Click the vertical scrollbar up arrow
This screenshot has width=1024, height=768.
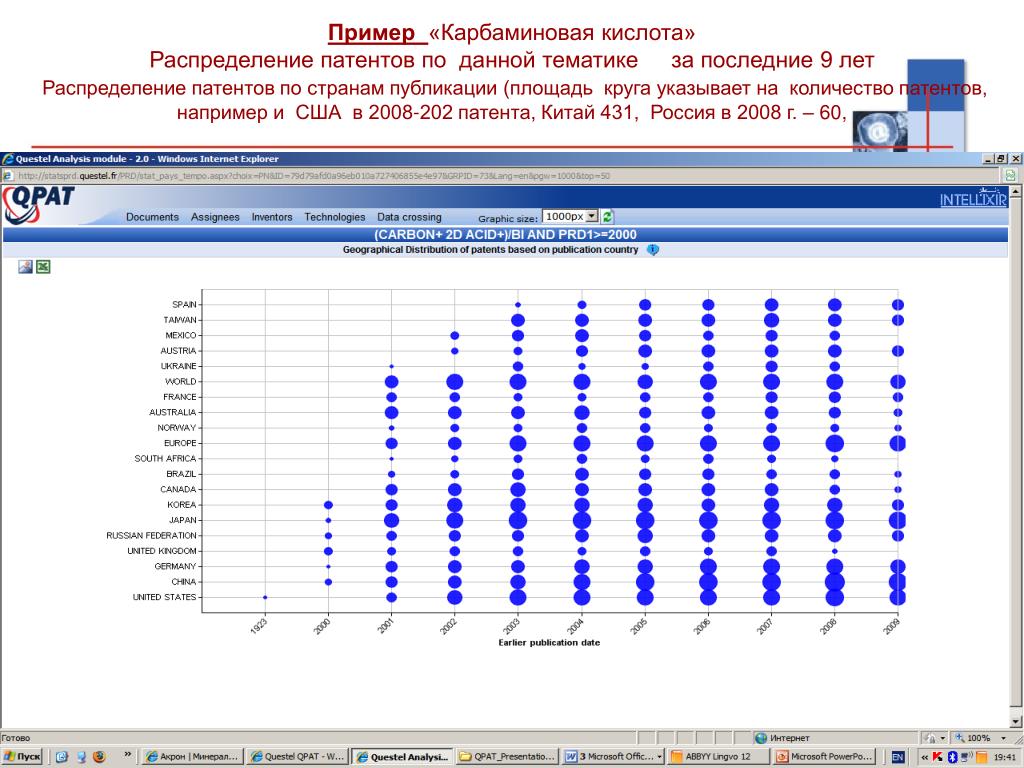pyautogui.click(x=1016, y=191)
